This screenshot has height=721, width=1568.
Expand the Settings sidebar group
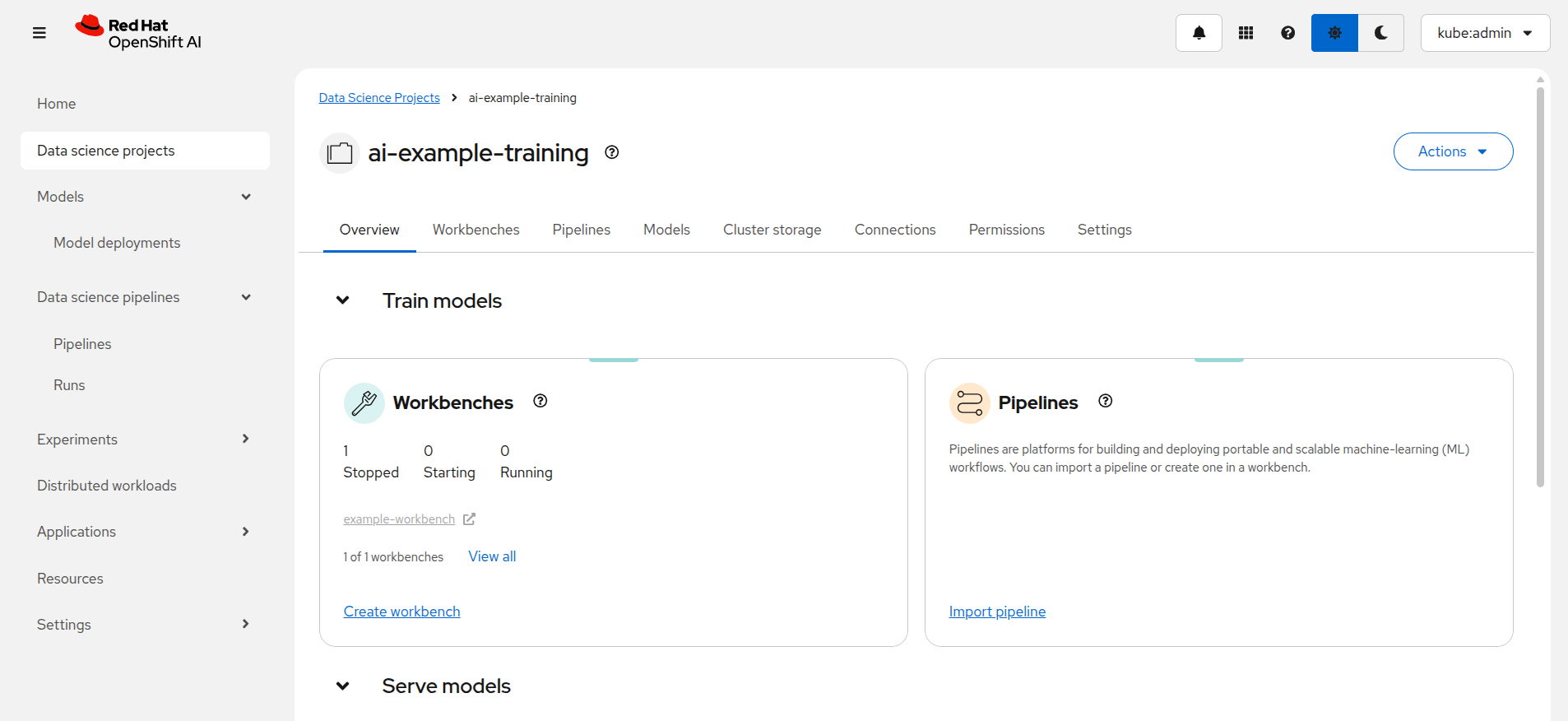pos(245,624)
